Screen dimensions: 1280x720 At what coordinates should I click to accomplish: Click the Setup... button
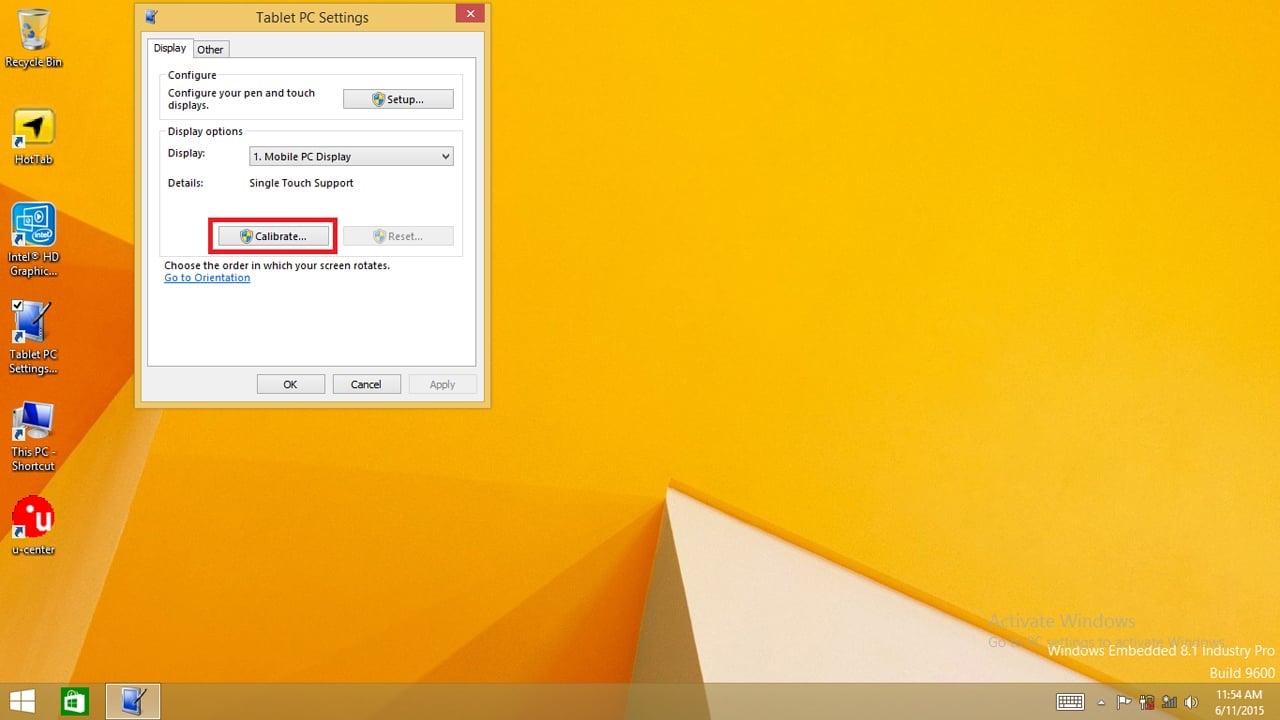pos(398,99)
